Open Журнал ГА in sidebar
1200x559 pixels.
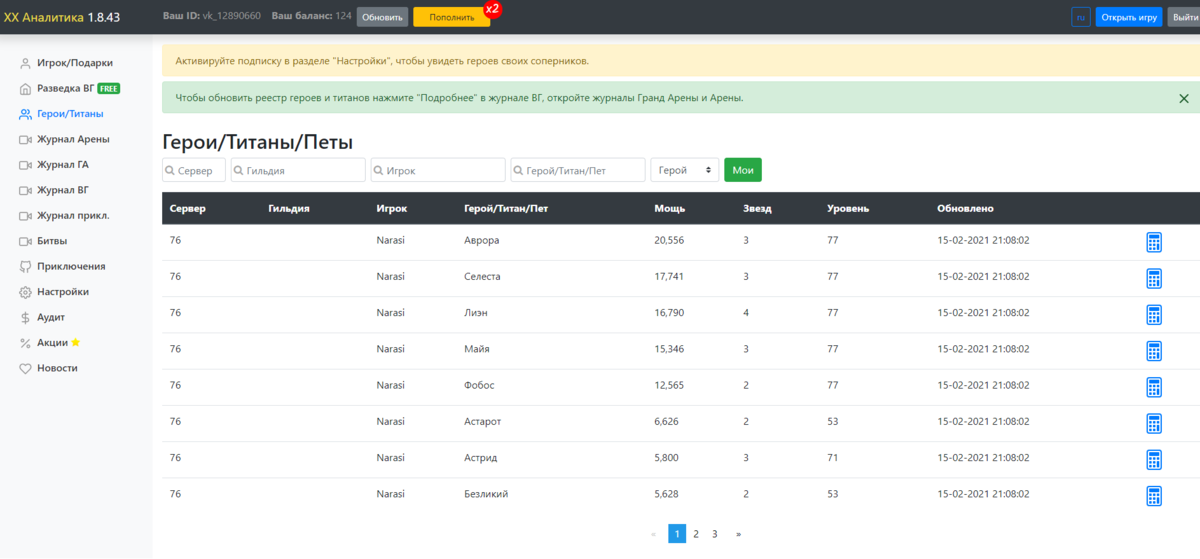coord(55,164)
